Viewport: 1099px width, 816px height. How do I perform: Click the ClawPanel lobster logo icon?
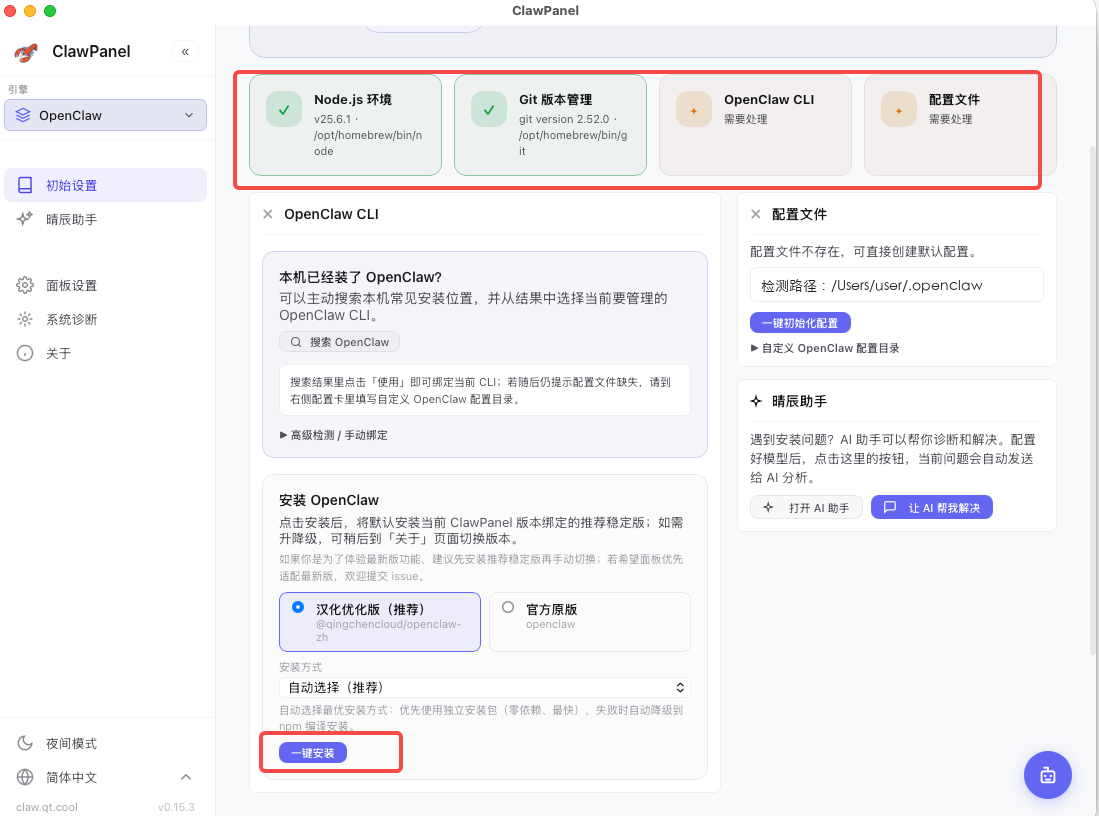click(x=26, y=52)
